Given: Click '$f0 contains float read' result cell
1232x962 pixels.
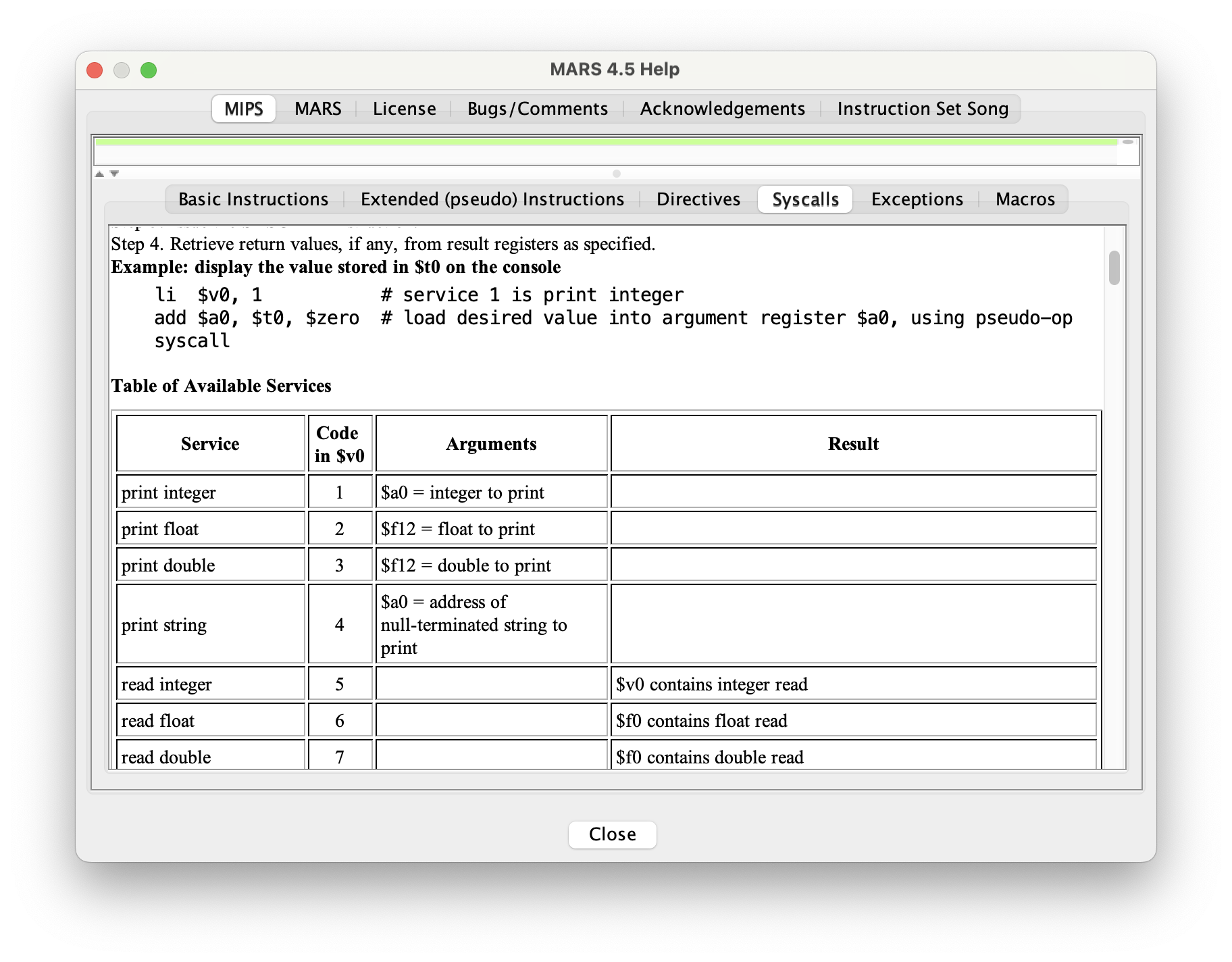Looking at the screenshot, I should click(x=854, y=721).
